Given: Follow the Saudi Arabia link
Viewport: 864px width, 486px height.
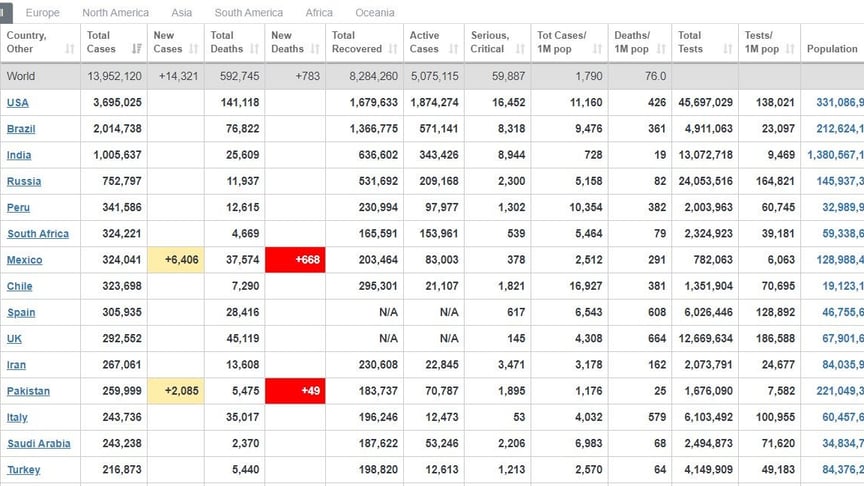Looking at the screenshot, I should [x=39, y=444].
